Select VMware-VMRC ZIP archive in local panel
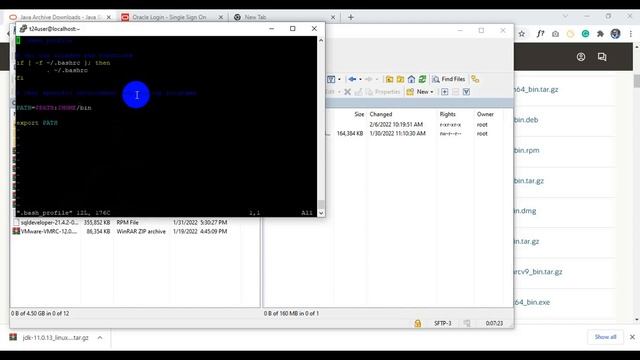Screen dimensions: 640x360 coord(49,231)
